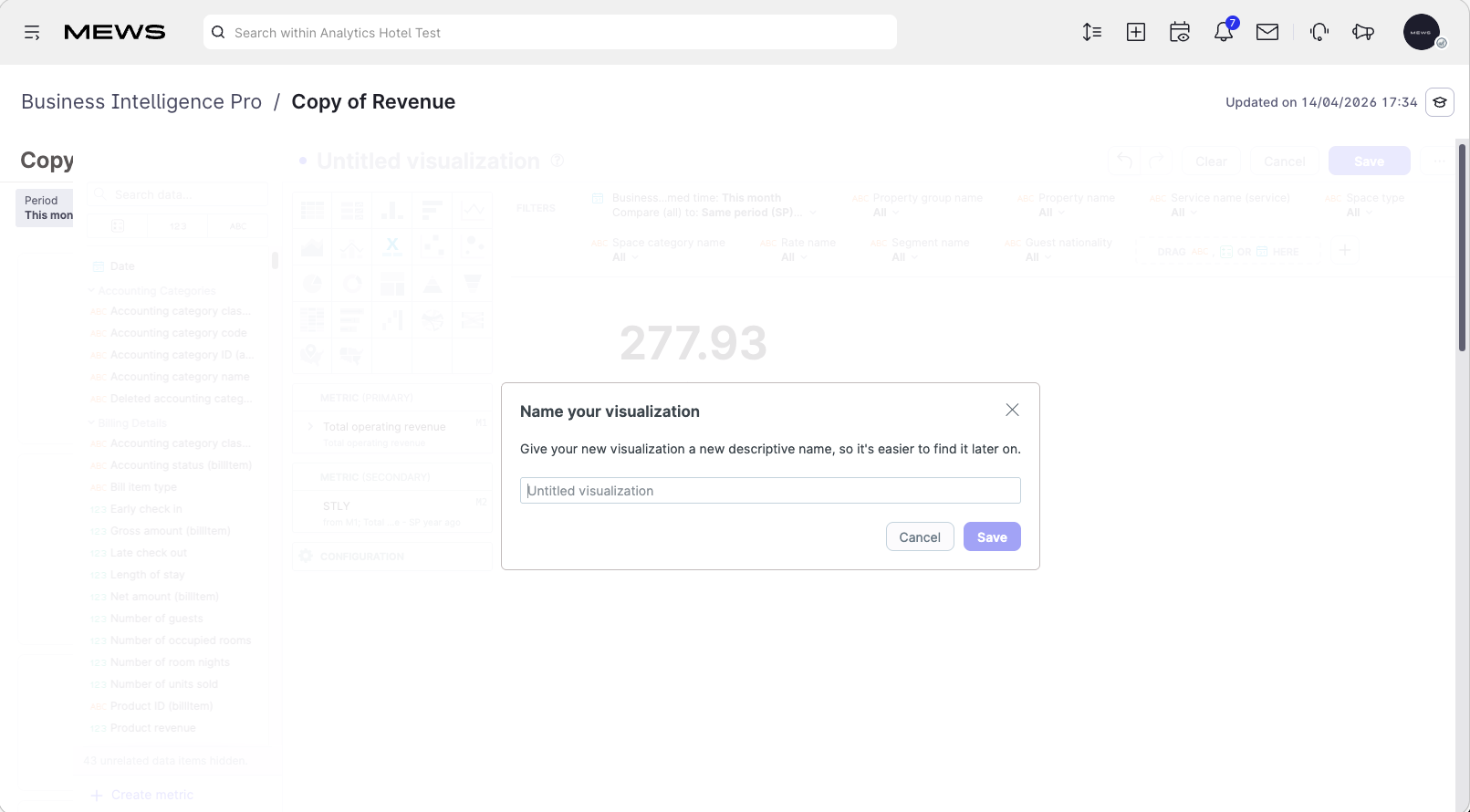Open the Service name (service) filter dropdown
Viewport: 1470px width, 812px height.
1219,205
